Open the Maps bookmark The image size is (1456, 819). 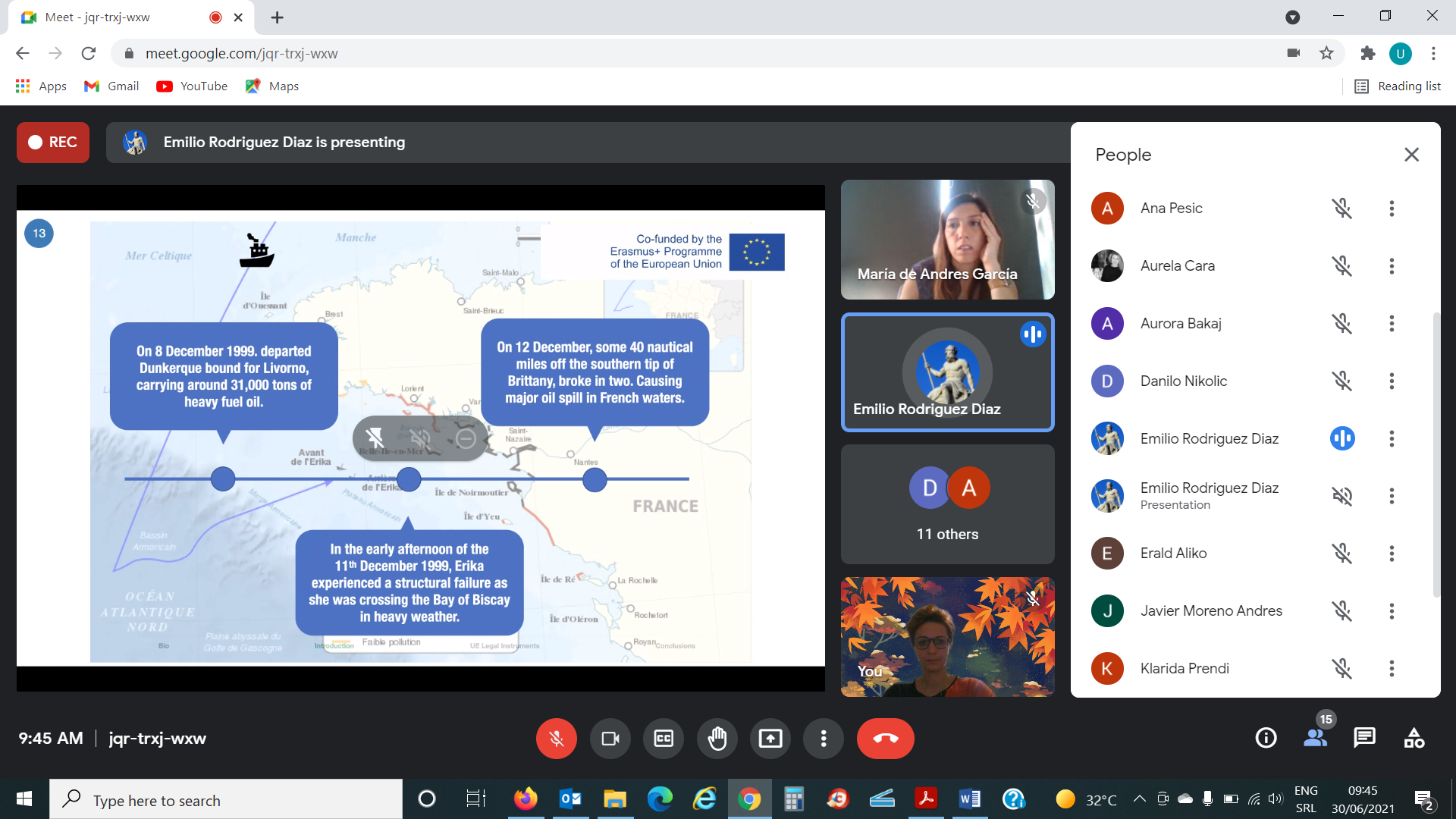pos(272,86)
